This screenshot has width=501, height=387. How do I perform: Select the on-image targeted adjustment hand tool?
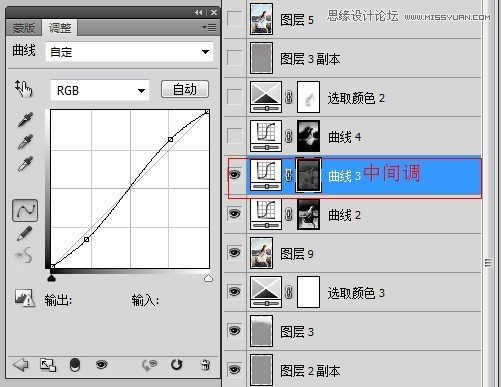23,89
